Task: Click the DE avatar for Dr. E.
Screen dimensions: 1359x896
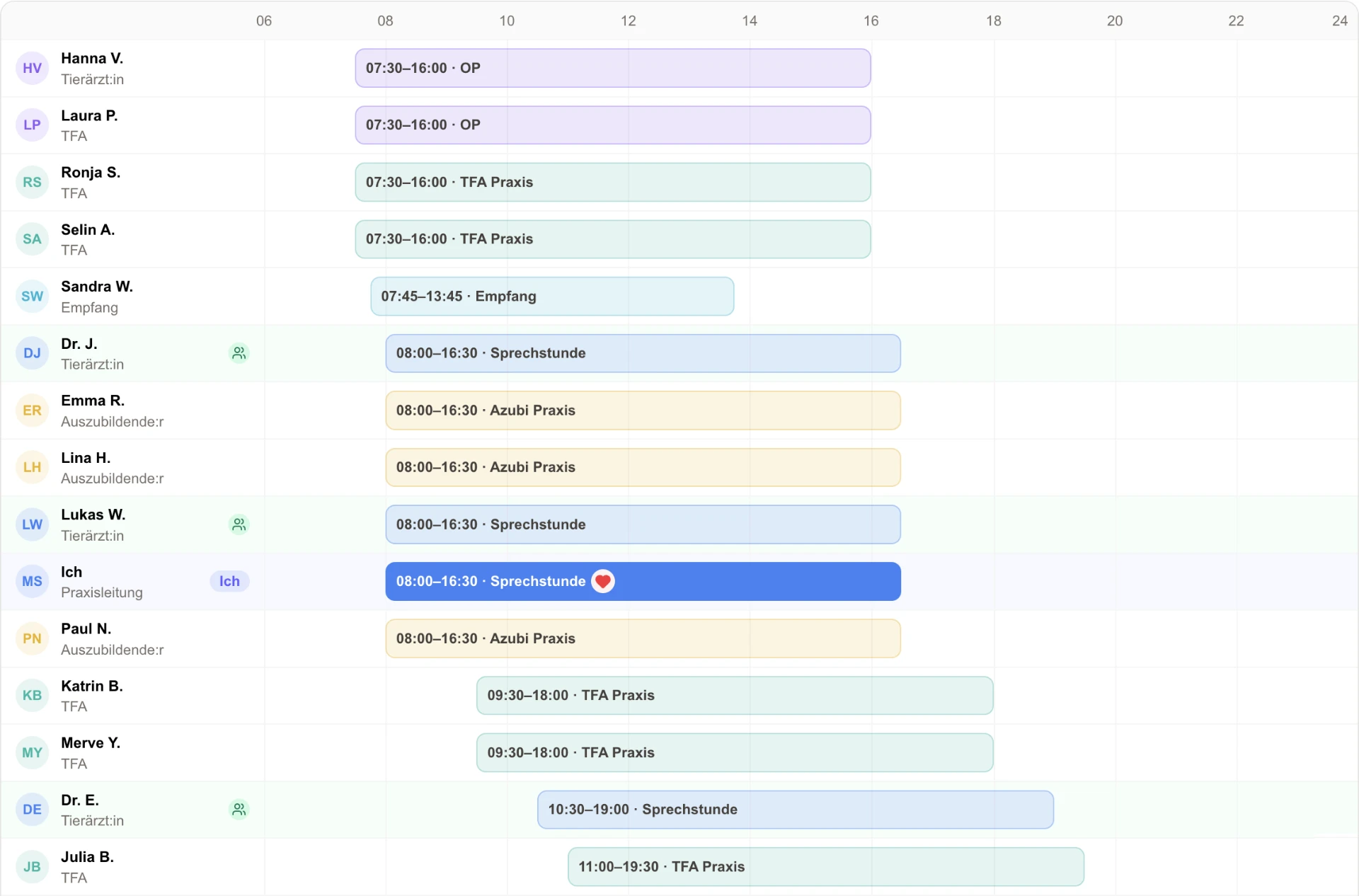Action: pos(32,809)
